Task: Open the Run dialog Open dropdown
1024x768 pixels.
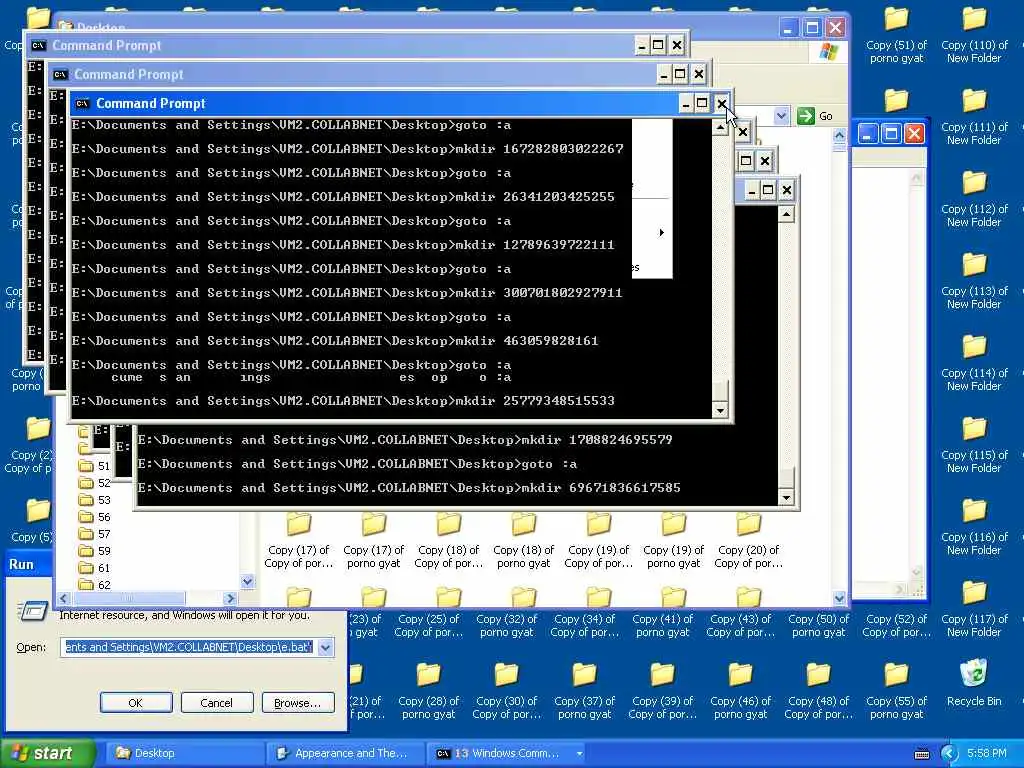Action: (325, 647)
